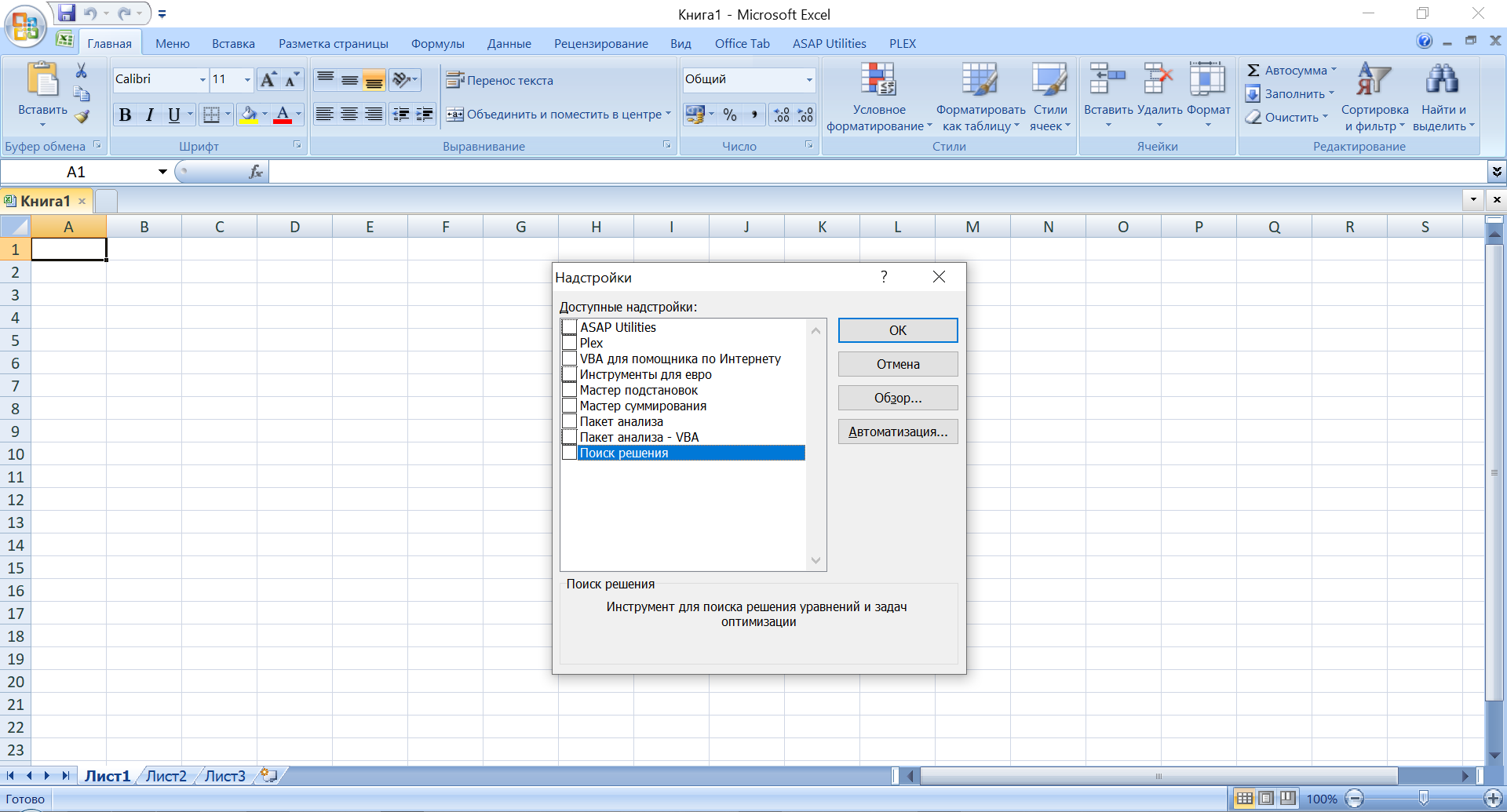Click the font color red A swatch
The height and width of the screenshot is (812, 1507).
click(x=283, y=115)
